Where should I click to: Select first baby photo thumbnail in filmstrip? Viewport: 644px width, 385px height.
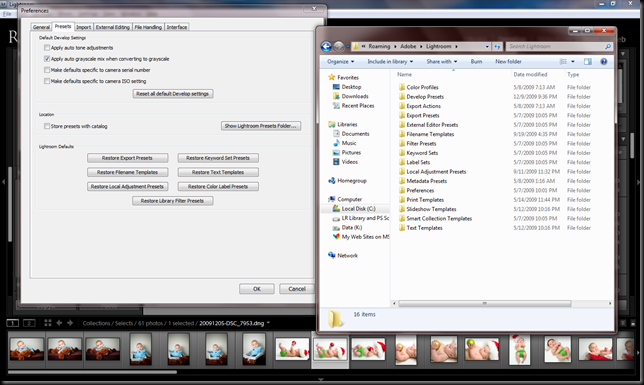click(x=27, y=349)
